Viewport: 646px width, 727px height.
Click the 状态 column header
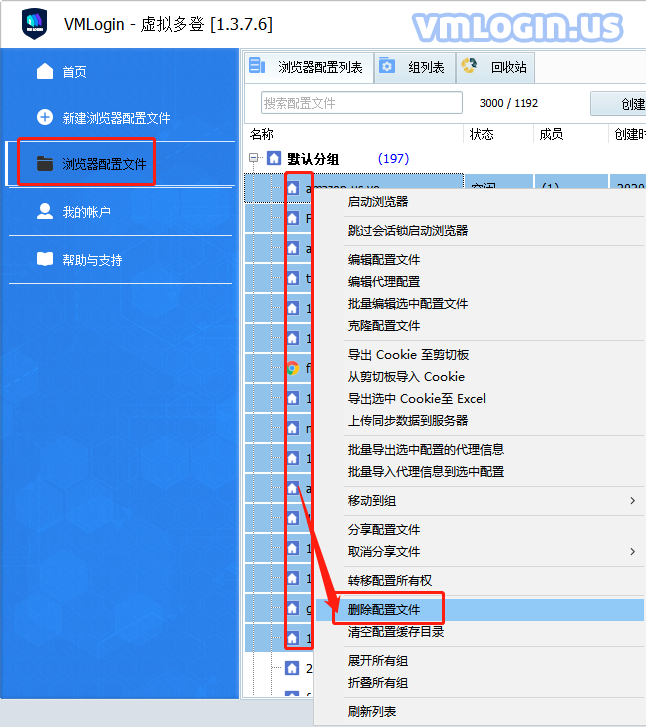click(481, 134)
